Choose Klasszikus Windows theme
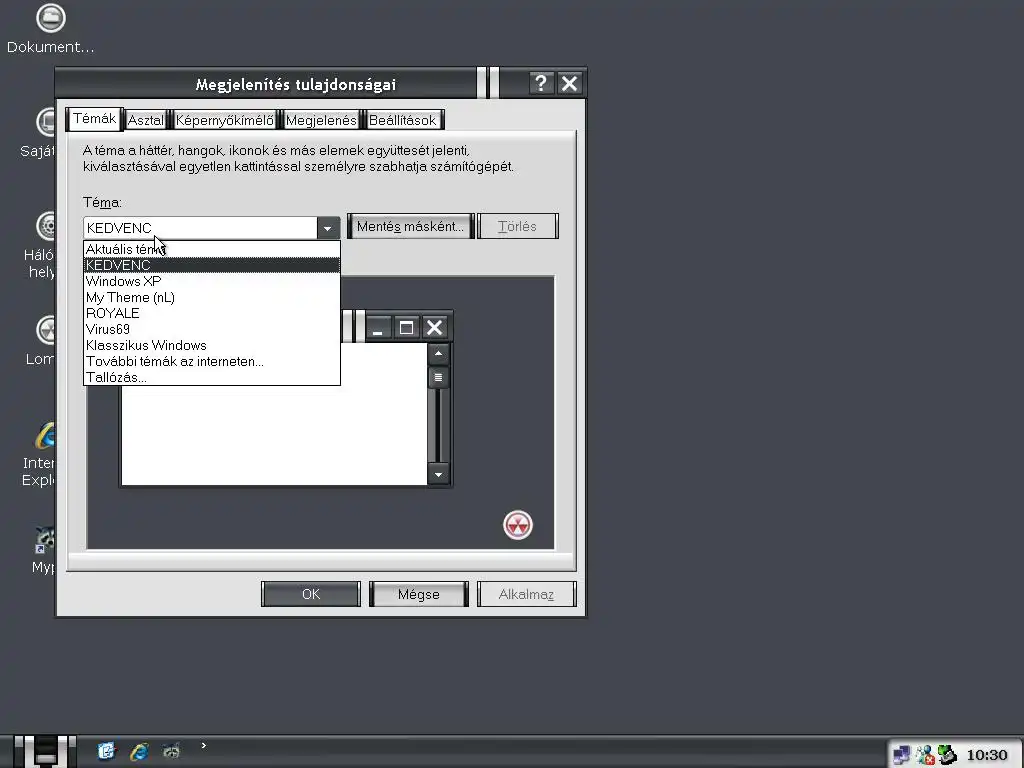The image size is (1024, 768). 212,345
